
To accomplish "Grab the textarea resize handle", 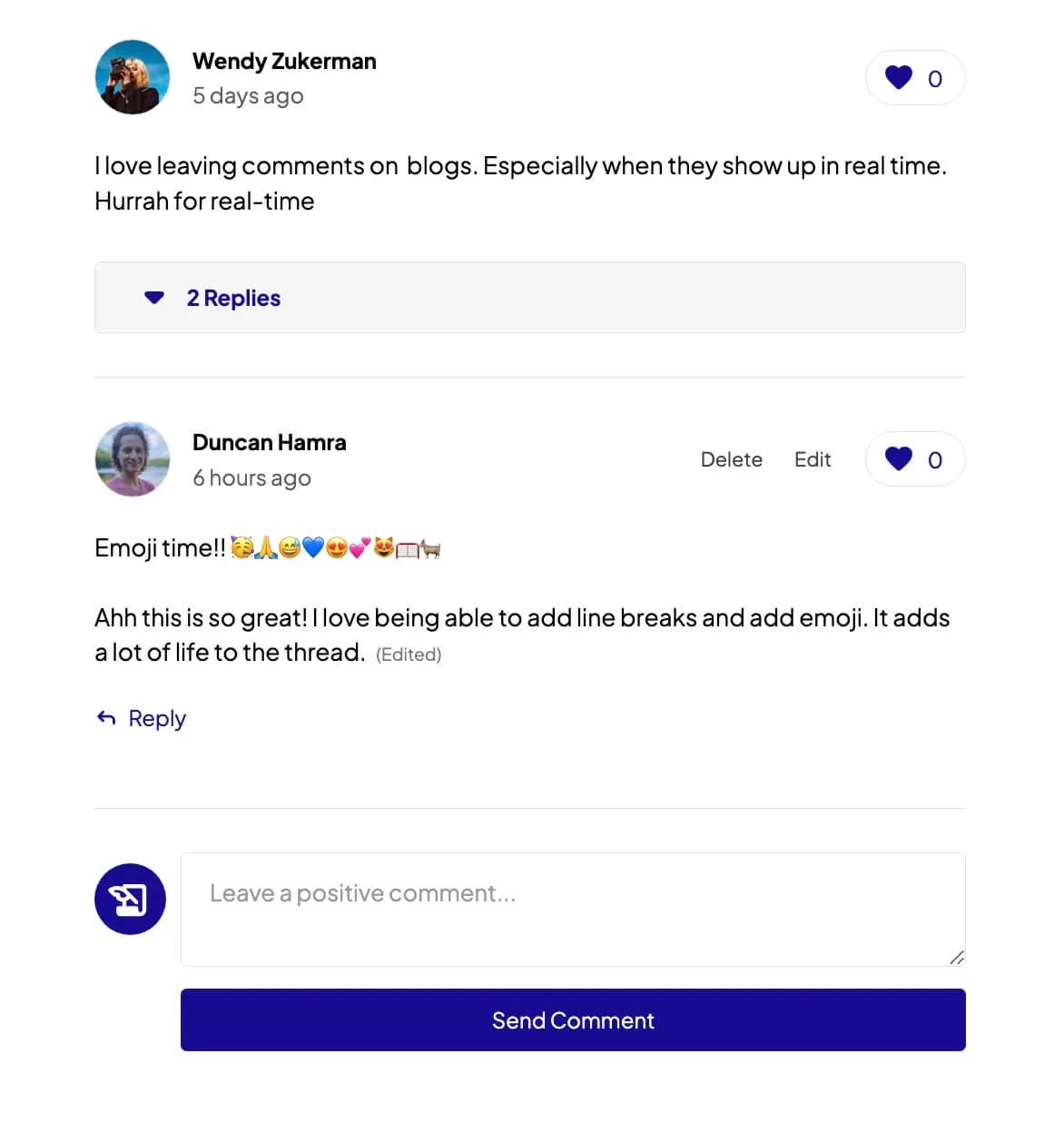I will pos(956,958).
